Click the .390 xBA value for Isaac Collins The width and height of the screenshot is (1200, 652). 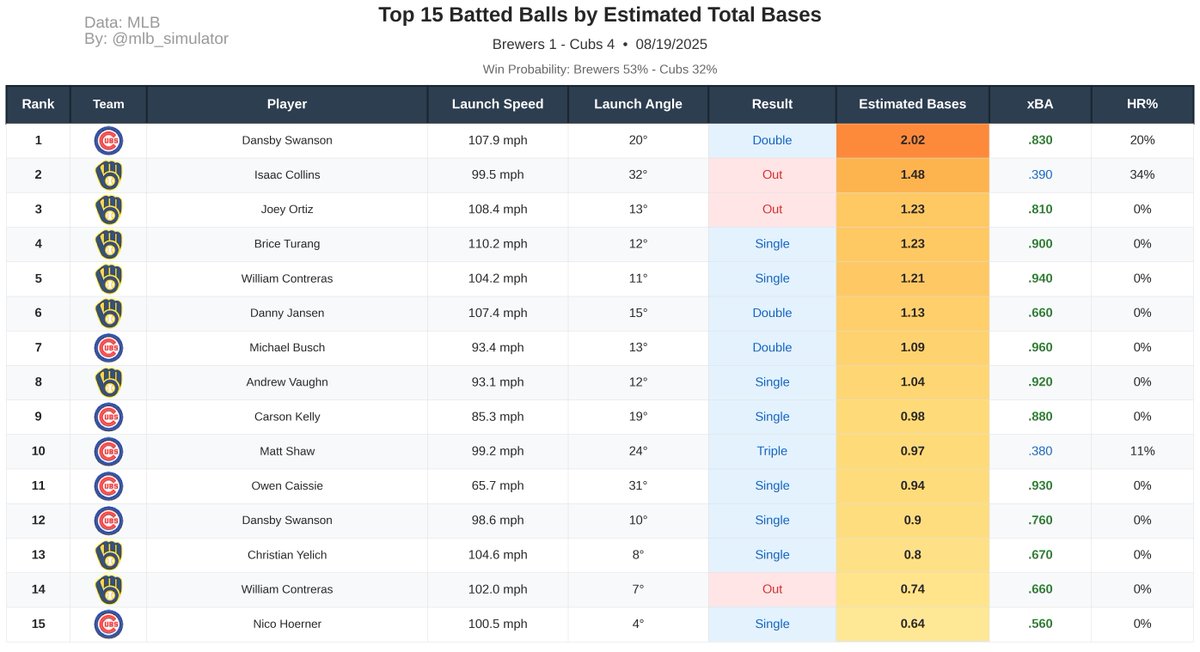(x=1040, y=175)
